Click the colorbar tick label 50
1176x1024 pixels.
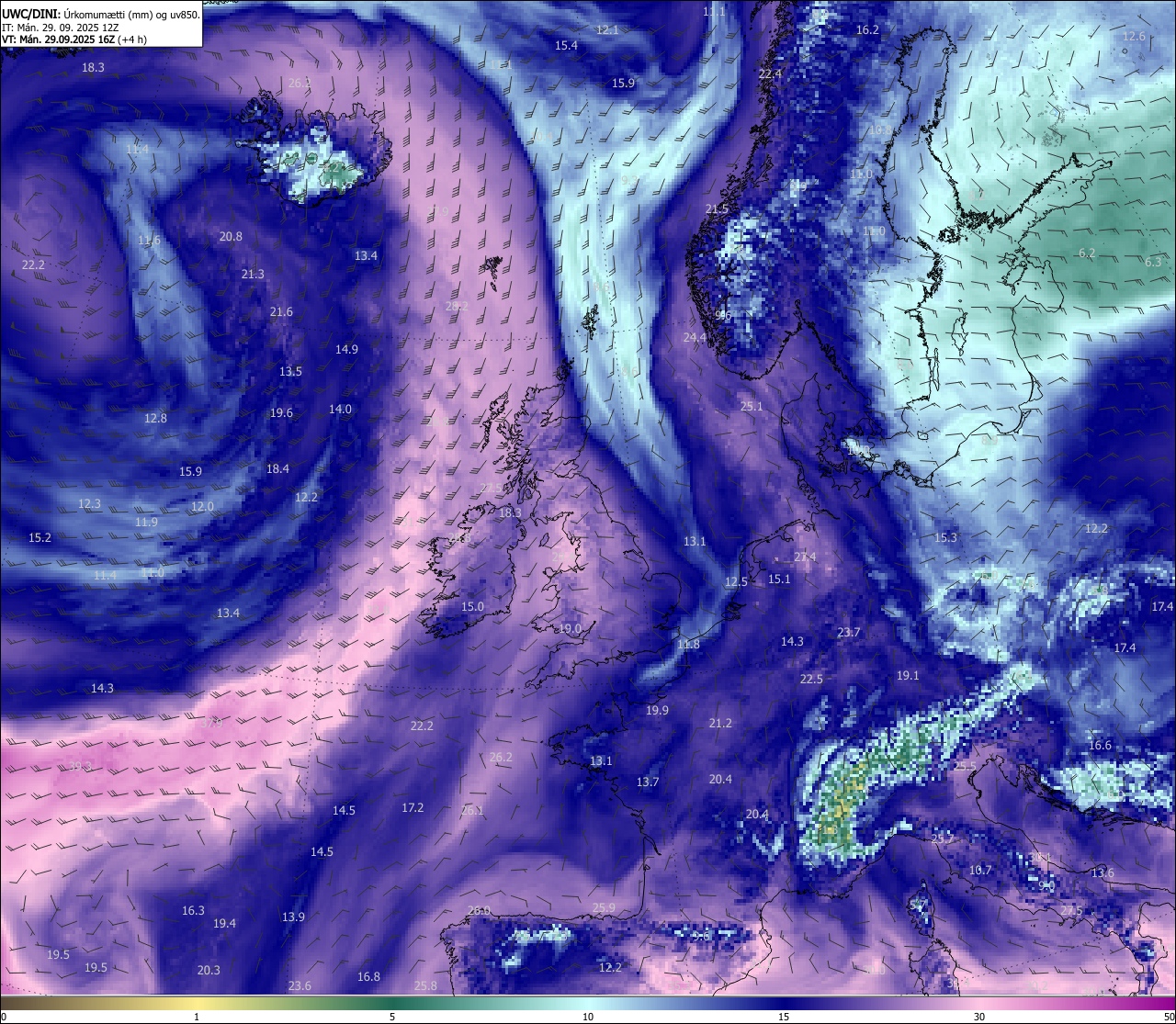pyautogui.click(x=1169, y=1017)
